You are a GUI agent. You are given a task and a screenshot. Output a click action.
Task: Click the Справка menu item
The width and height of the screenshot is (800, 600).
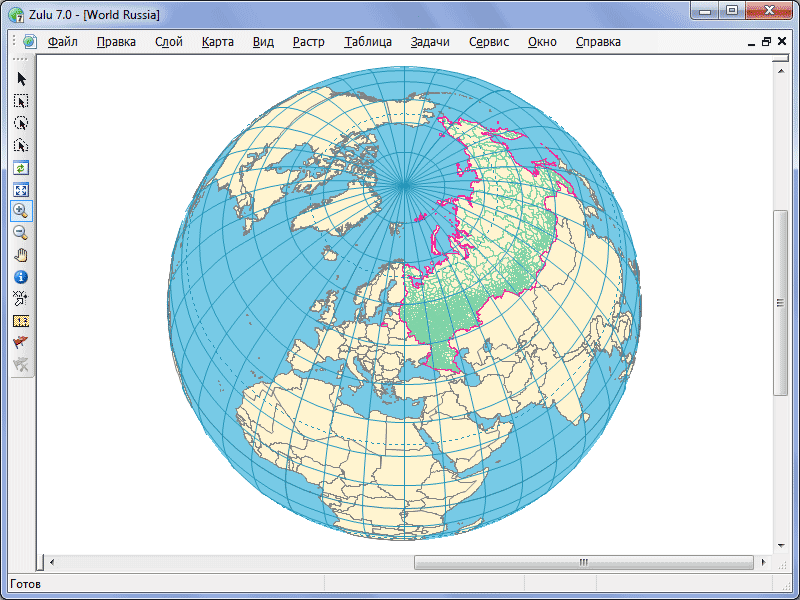598,42
